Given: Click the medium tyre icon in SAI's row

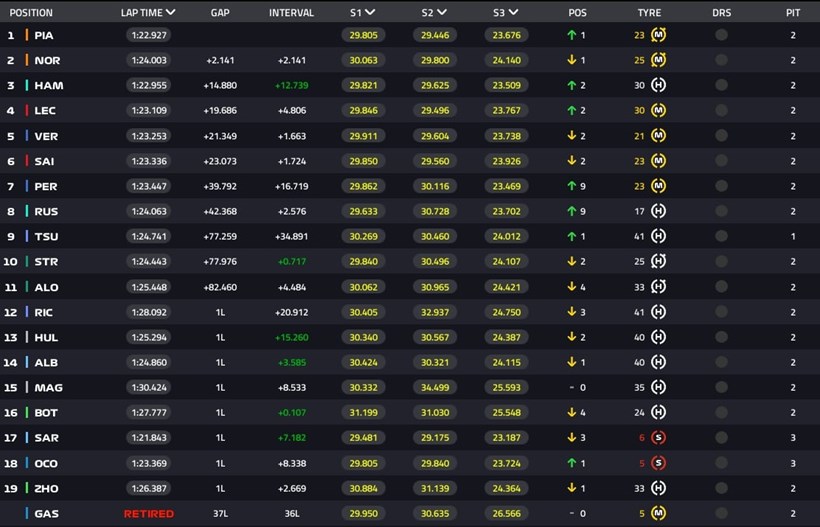Looking at the screenshot, I should [658, 161].
